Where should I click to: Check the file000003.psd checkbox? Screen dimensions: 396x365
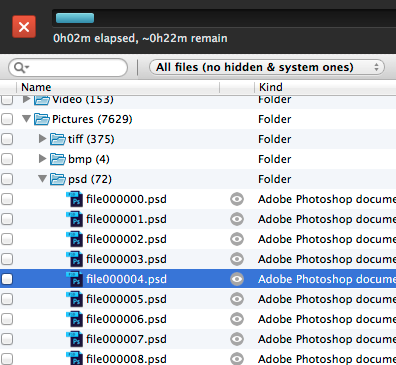click(x=7, y=259)
